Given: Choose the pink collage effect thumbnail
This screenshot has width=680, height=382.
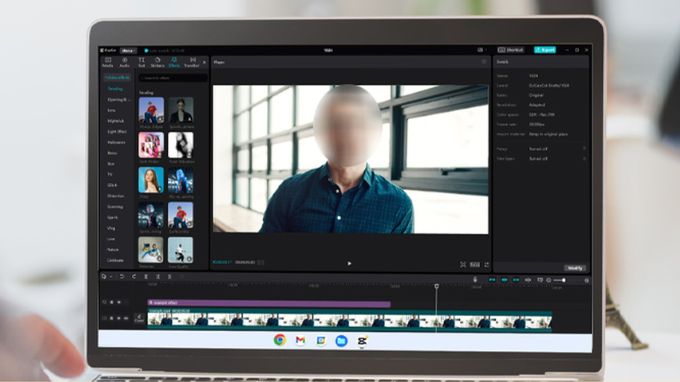Looking at the screenshot, I should point(151,145).
